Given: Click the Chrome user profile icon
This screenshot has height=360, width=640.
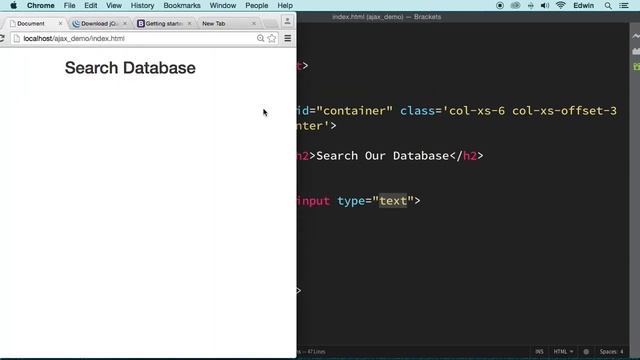Looking at the screenshot, I should [287, 21].
